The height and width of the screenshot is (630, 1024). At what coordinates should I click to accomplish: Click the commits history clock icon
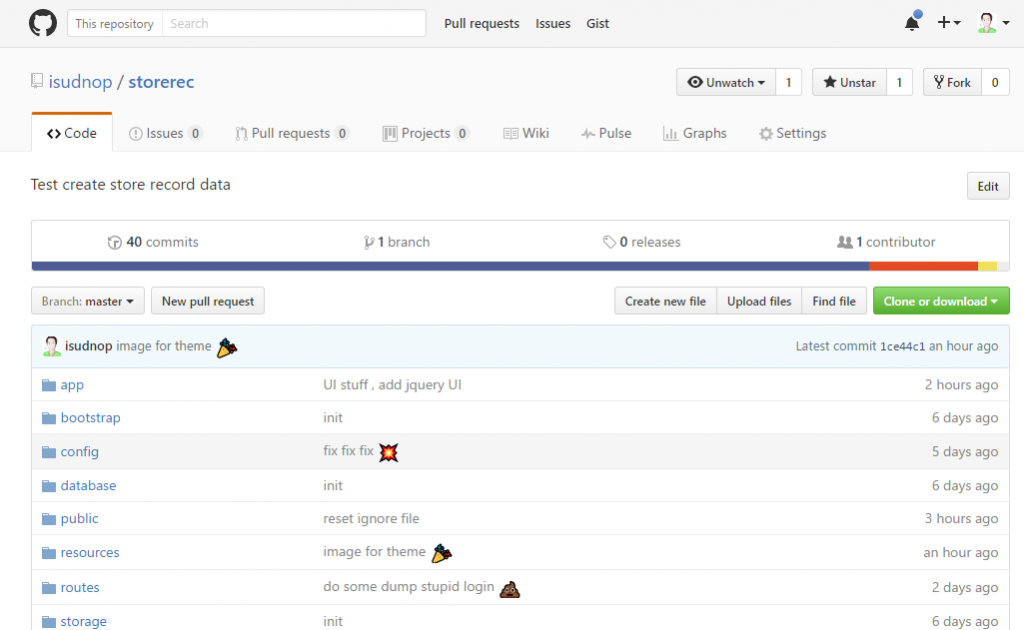coord(114,242)
